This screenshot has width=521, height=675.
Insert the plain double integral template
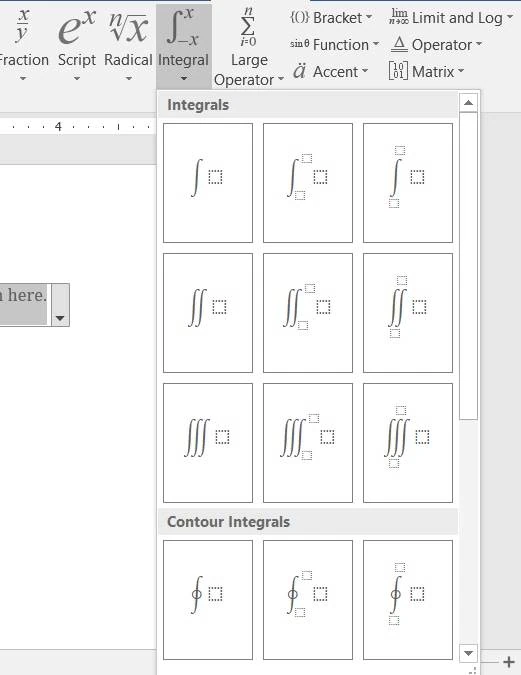click(208, 313)
